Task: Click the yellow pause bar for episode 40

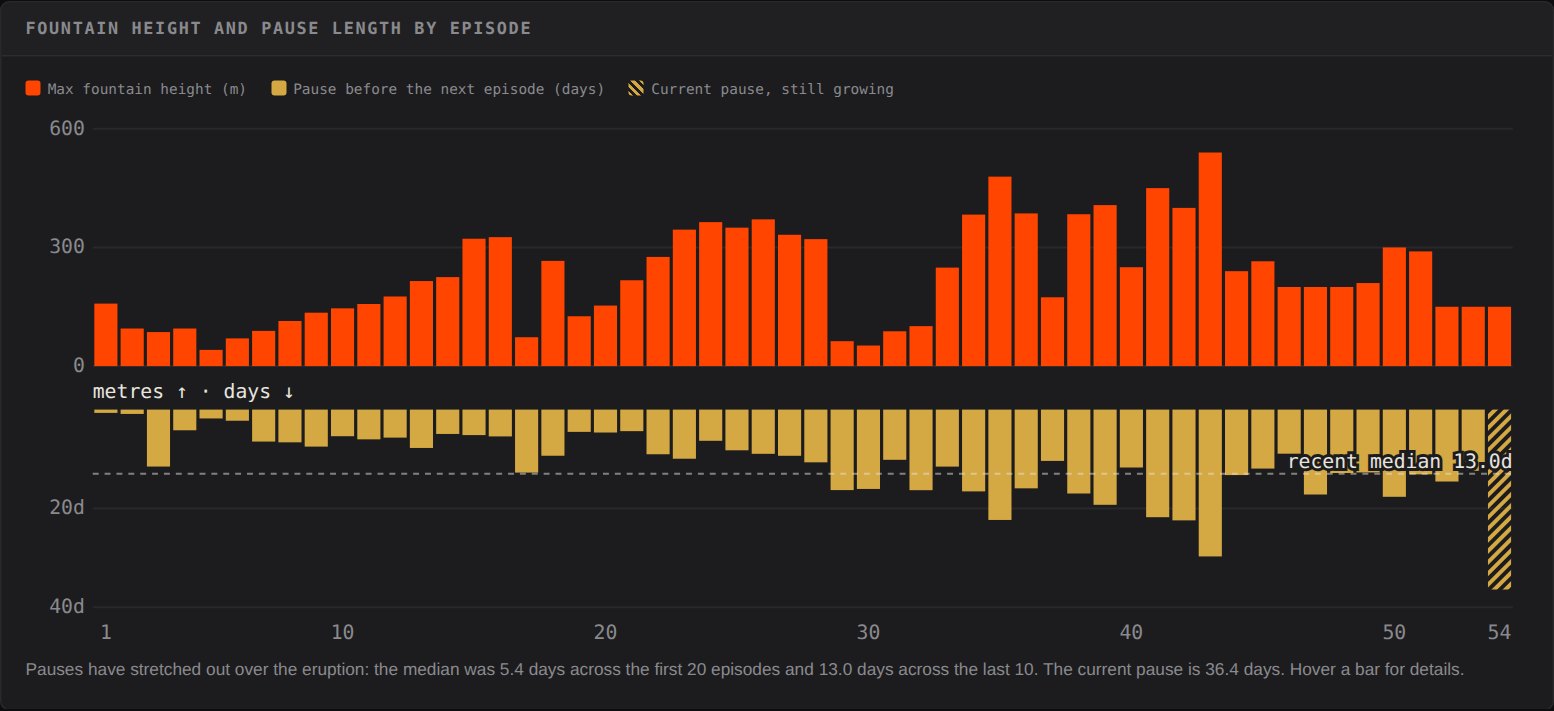Action: [x=1131, y=439]
